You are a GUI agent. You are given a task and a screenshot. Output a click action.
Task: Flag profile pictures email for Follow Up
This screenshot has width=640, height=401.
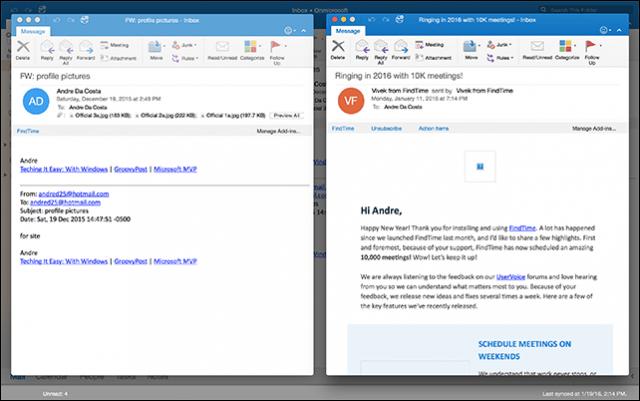tap(277, 52)
